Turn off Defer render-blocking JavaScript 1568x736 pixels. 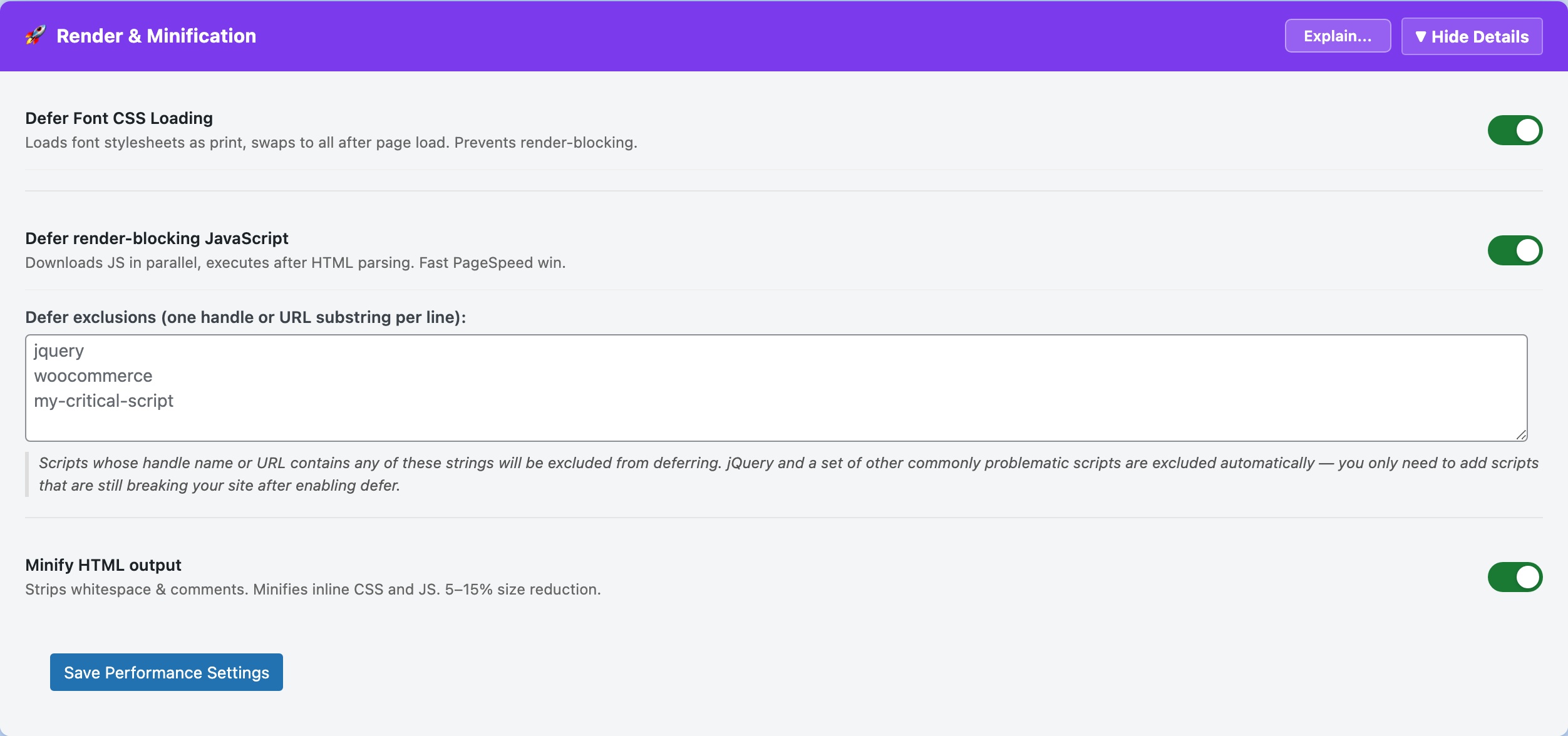[1516, 250]
